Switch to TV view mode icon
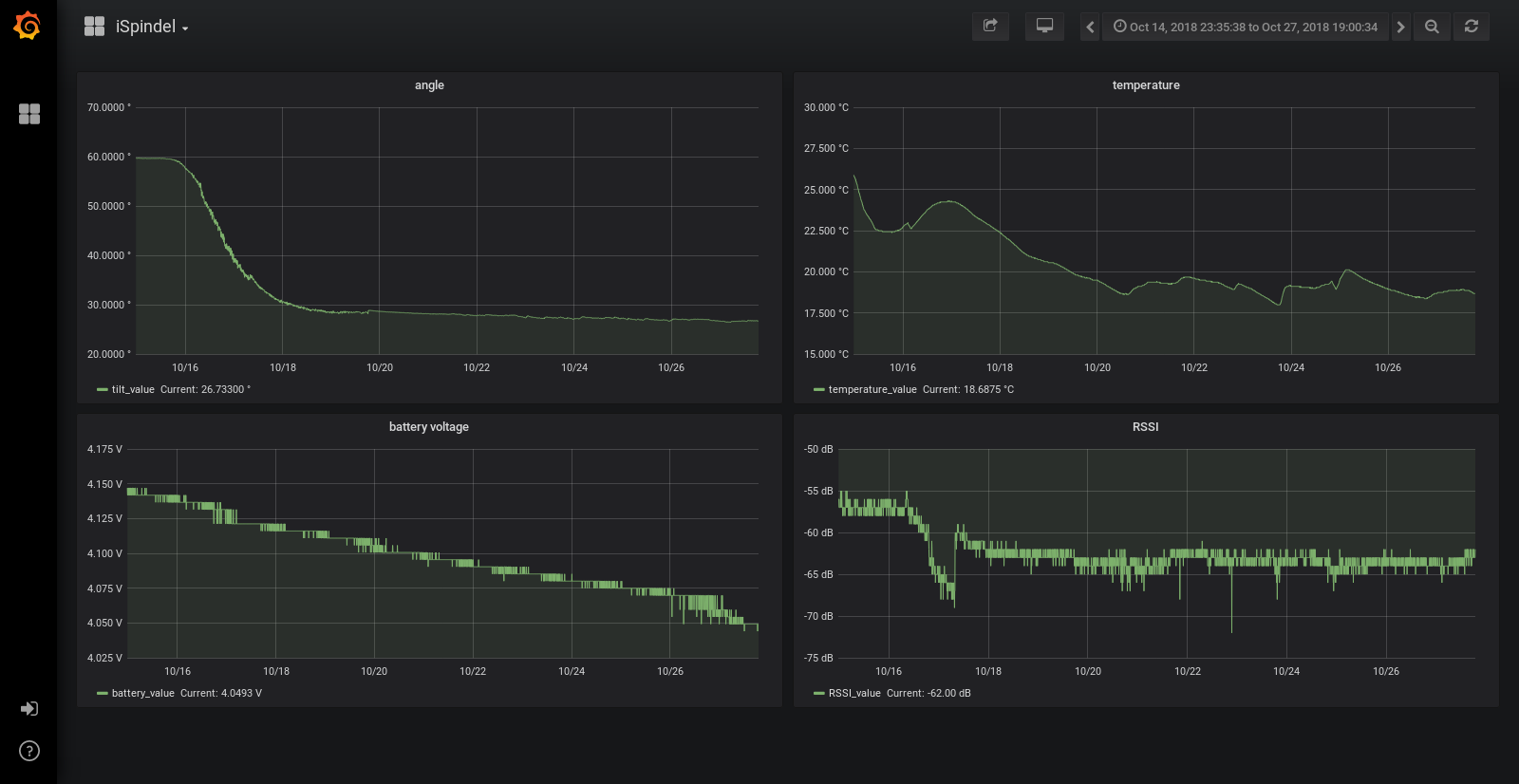The height and width of the screenshot is (784, 1519). click(1044, 27)
